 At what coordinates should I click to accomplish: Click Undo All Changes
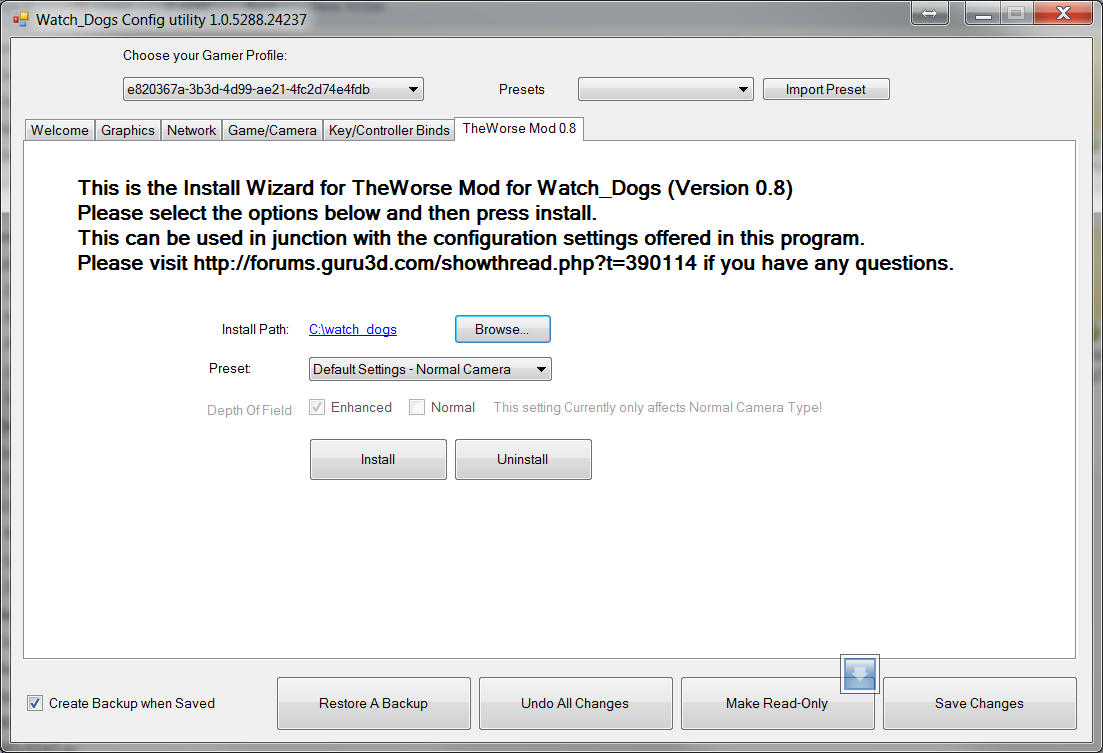(575, 703)
